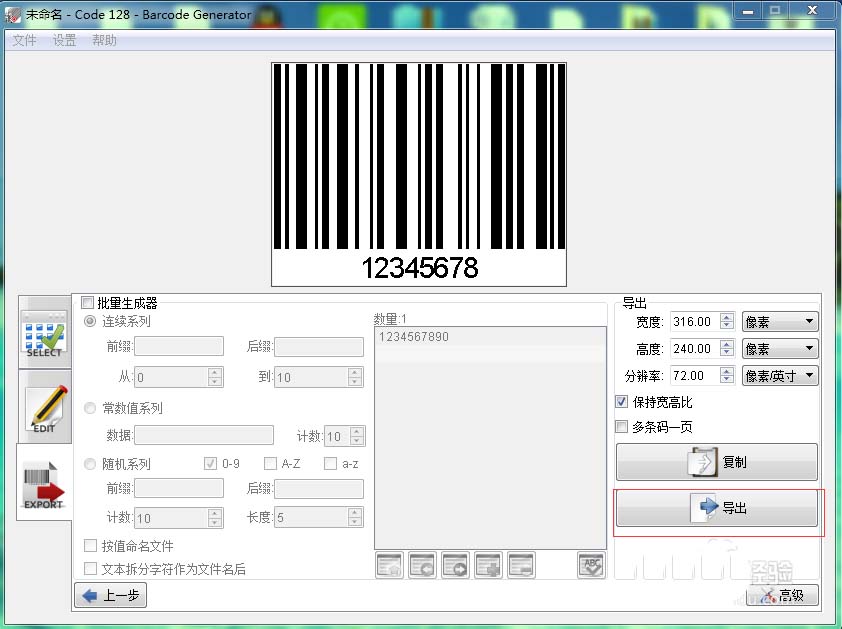
Task: Click the remove row (minus) icon
Action: click(521, 566)
